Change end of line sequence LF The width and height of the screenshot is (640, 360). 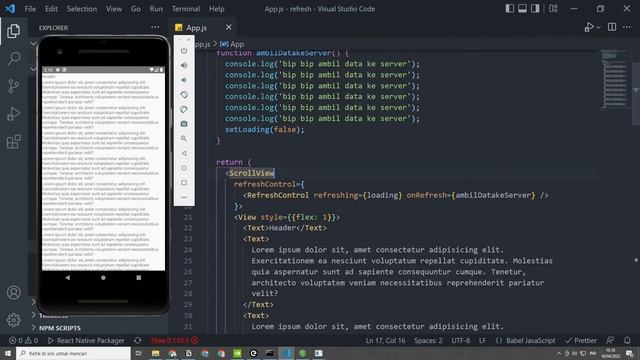coord(482,340)
